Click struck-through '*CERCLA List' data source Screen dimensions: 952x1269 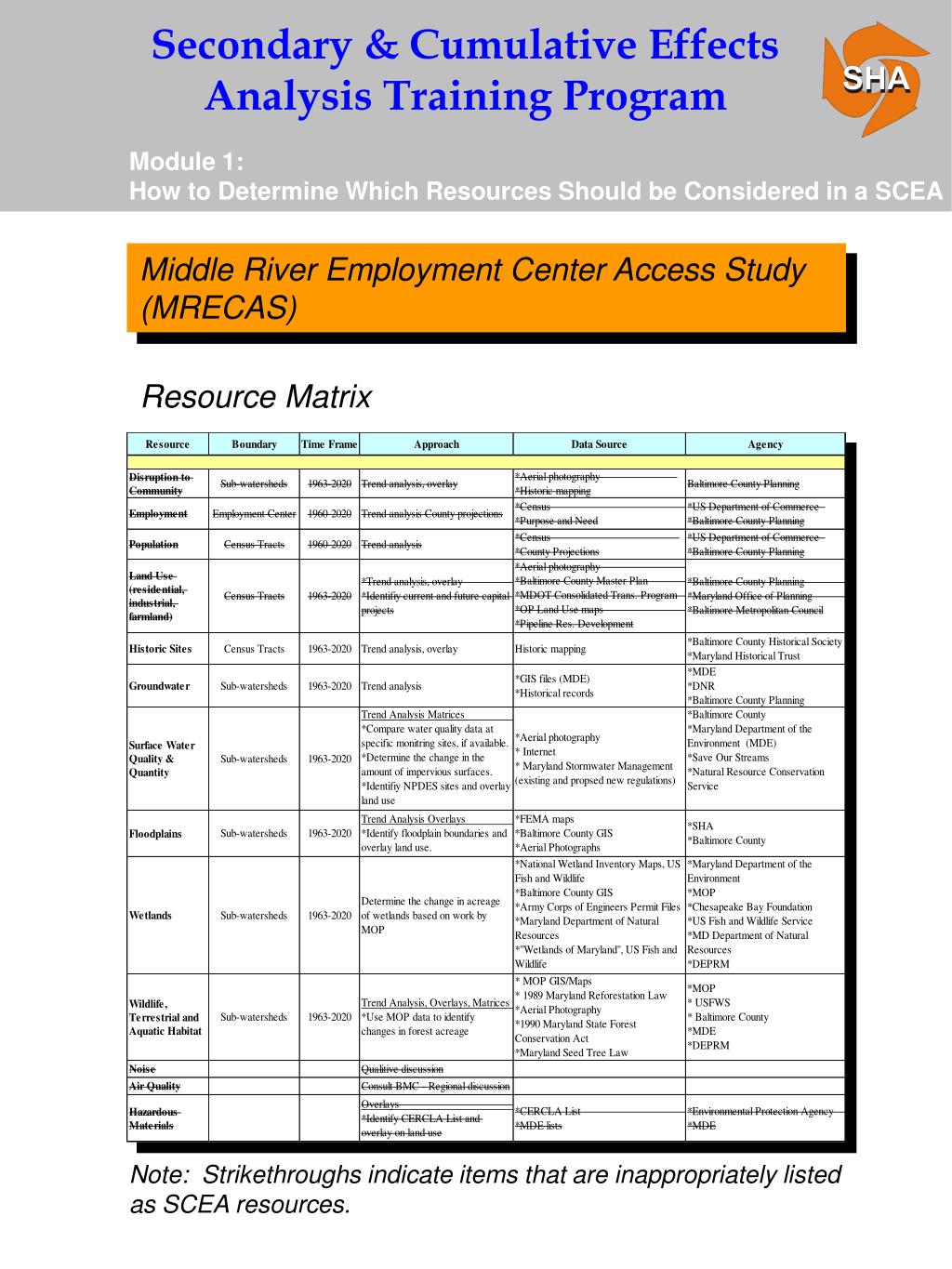coord(548,1111)
